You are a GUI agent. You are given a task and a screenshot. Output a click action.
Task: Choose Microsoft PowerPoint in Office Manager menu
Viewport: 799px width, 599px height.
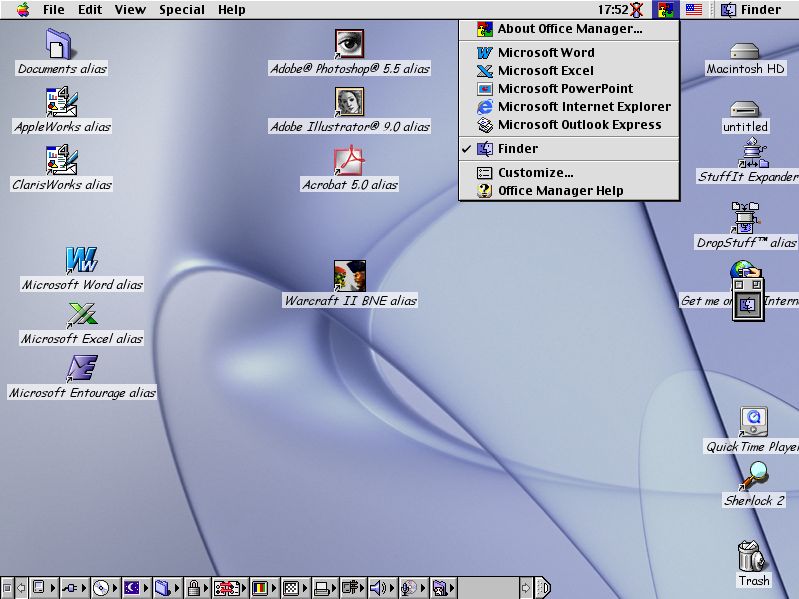coord(569,89)
